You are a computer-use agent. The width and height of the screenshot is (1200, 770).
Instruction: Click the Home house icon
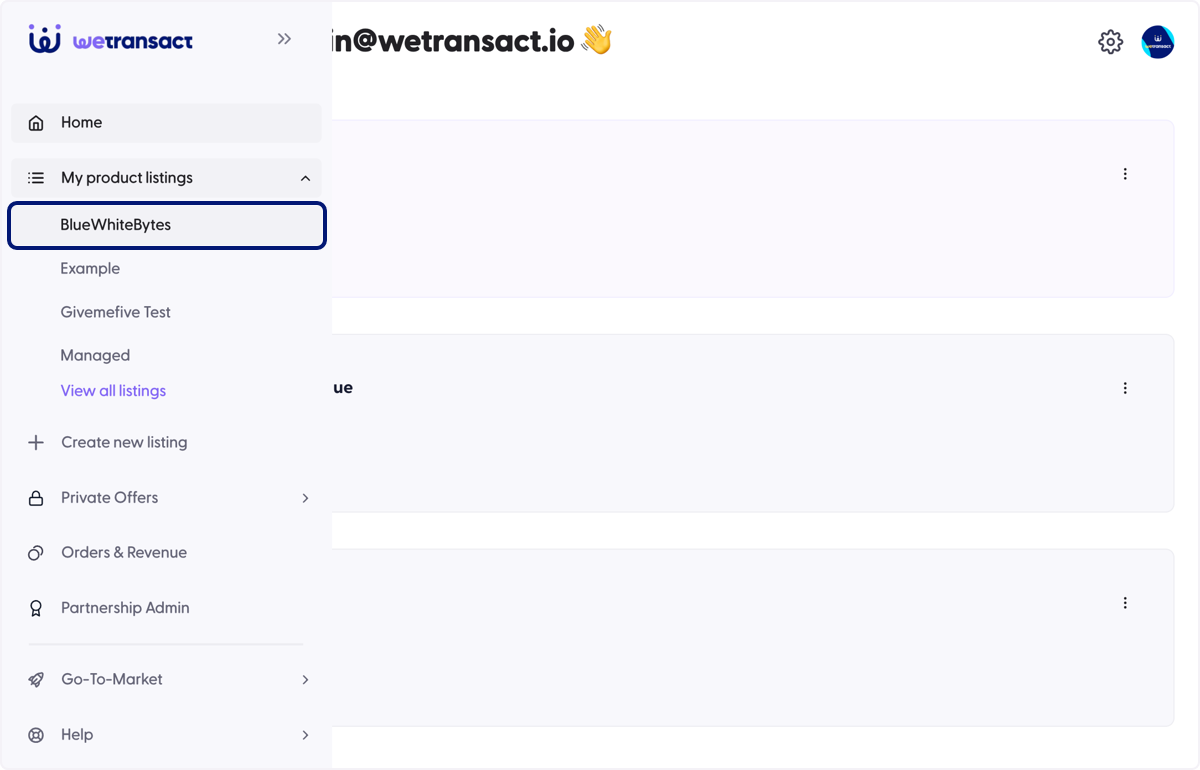tap(36, 123)
